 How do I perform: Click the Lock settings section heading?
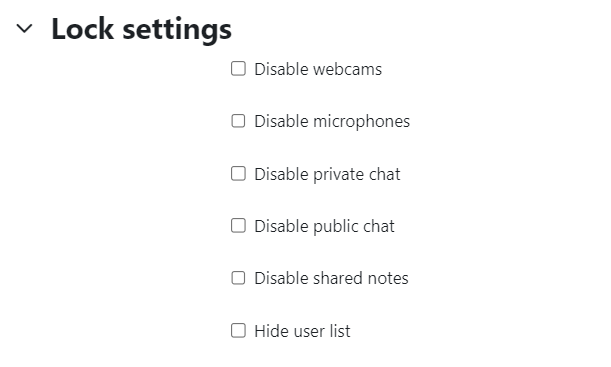(x=141, y=29)
